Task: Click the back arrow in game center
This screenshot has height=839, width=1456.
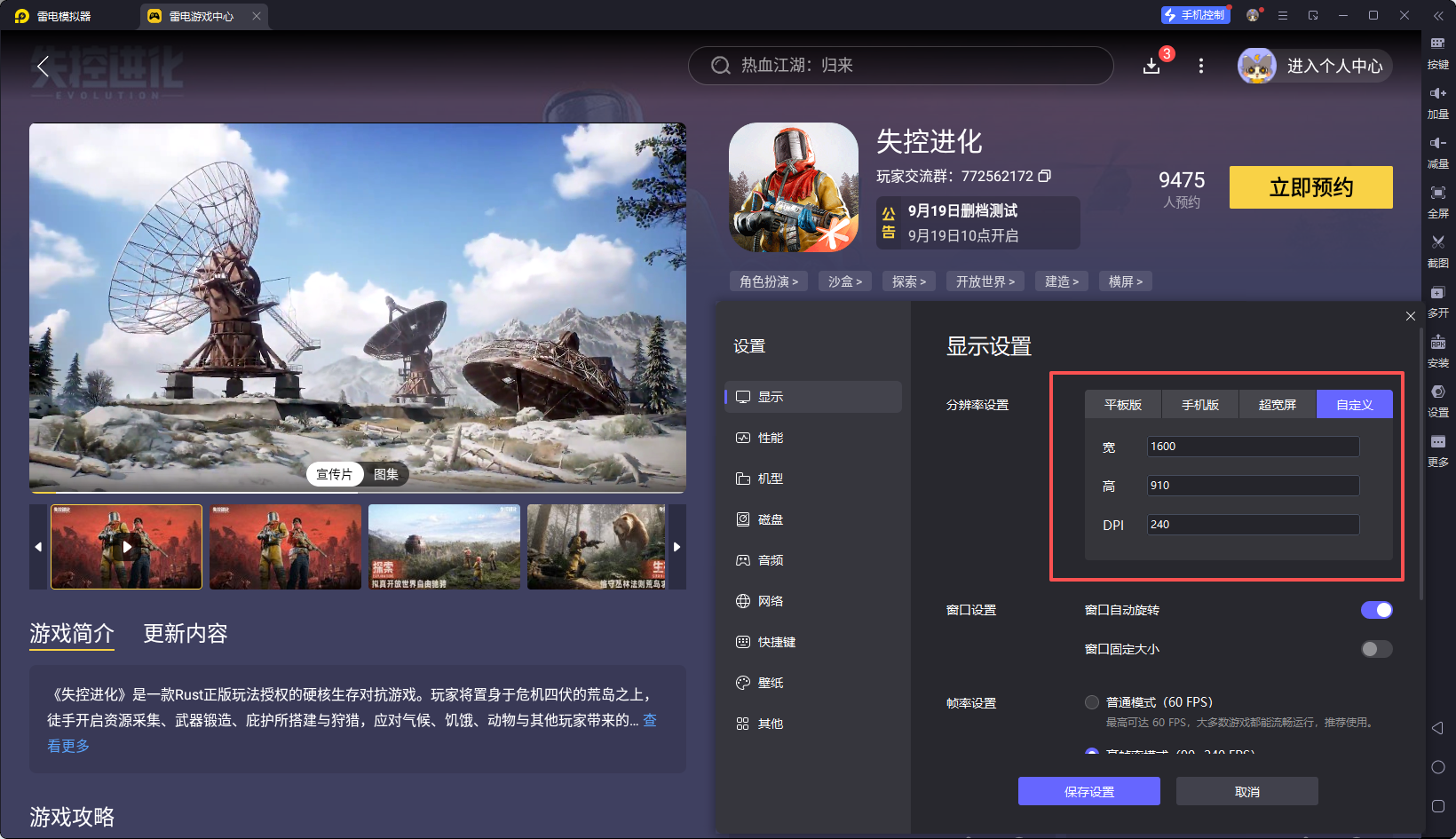Action: click(x=42, y=66)
